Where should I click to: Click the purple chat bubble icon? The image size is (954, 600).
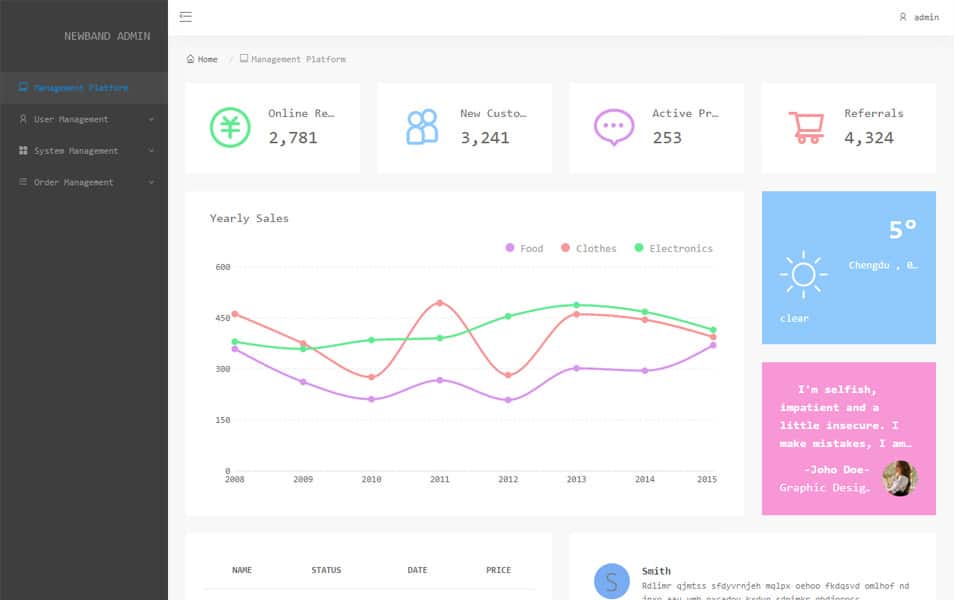coord(614,127)
